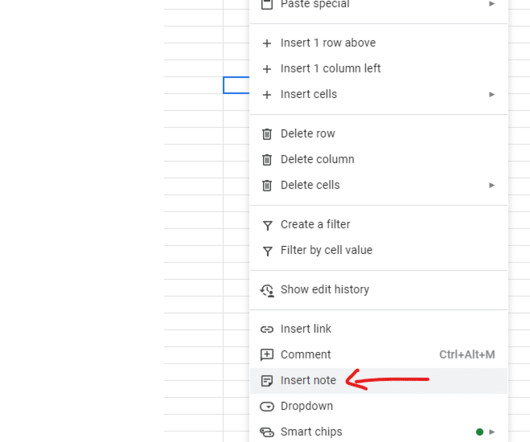Screen dimensions: 530x442
Task: Click the comment bubble plus icon
Action: 267,355
